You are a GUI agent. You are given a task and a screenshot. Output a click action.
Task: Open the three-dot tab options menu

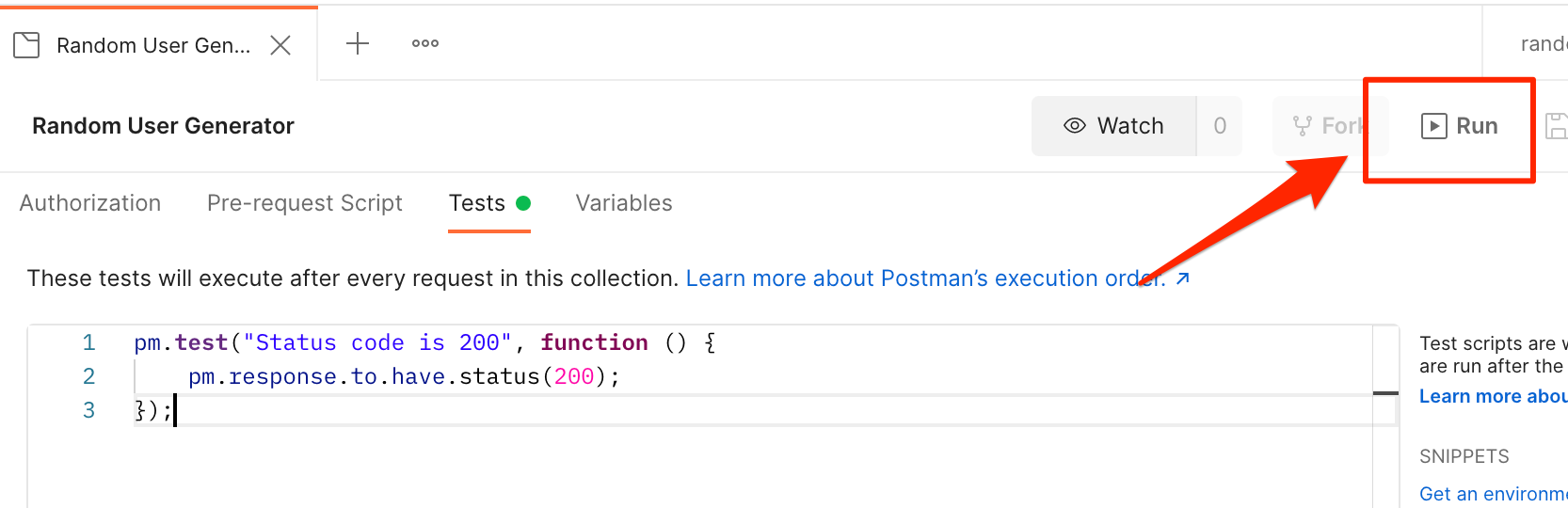425,43
